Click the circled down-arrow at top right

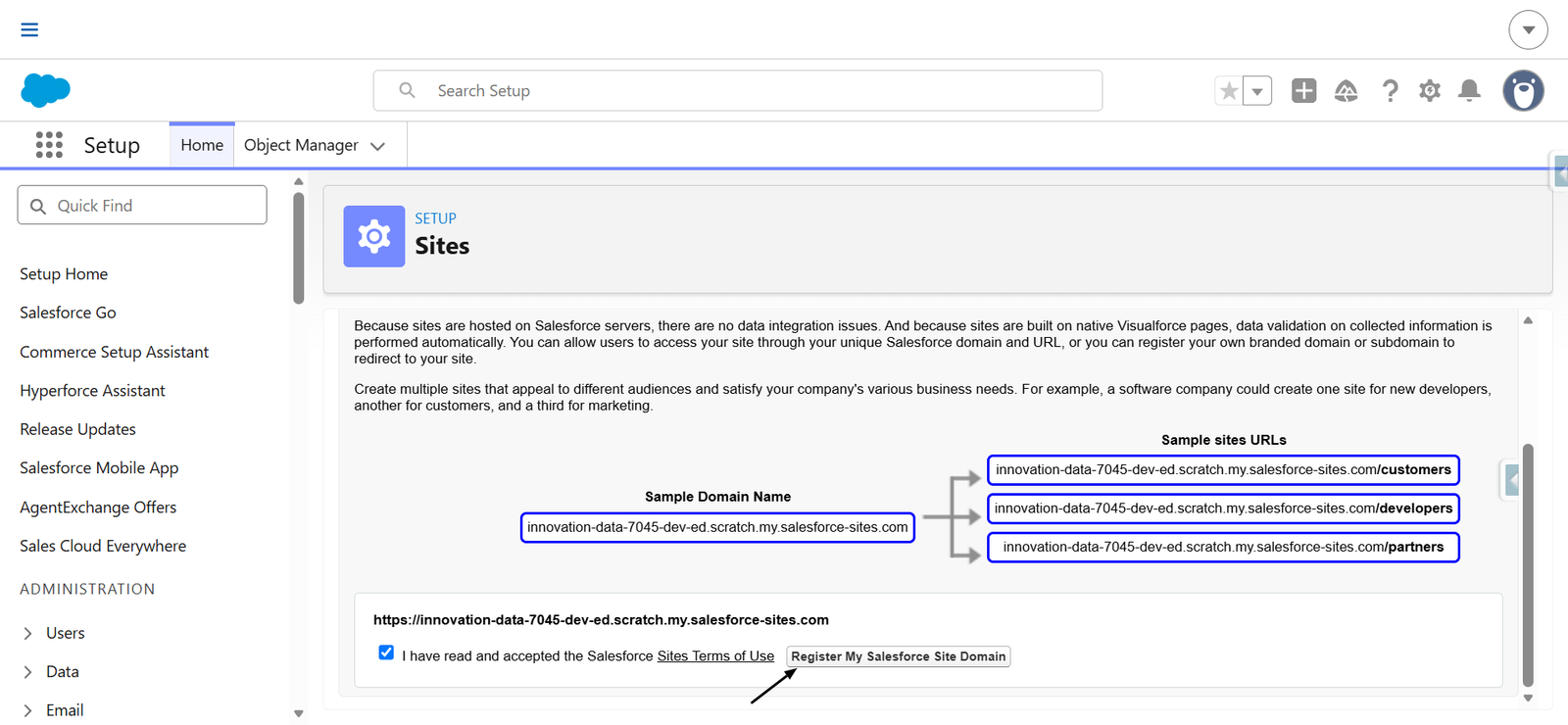[x=1528, y=29]
